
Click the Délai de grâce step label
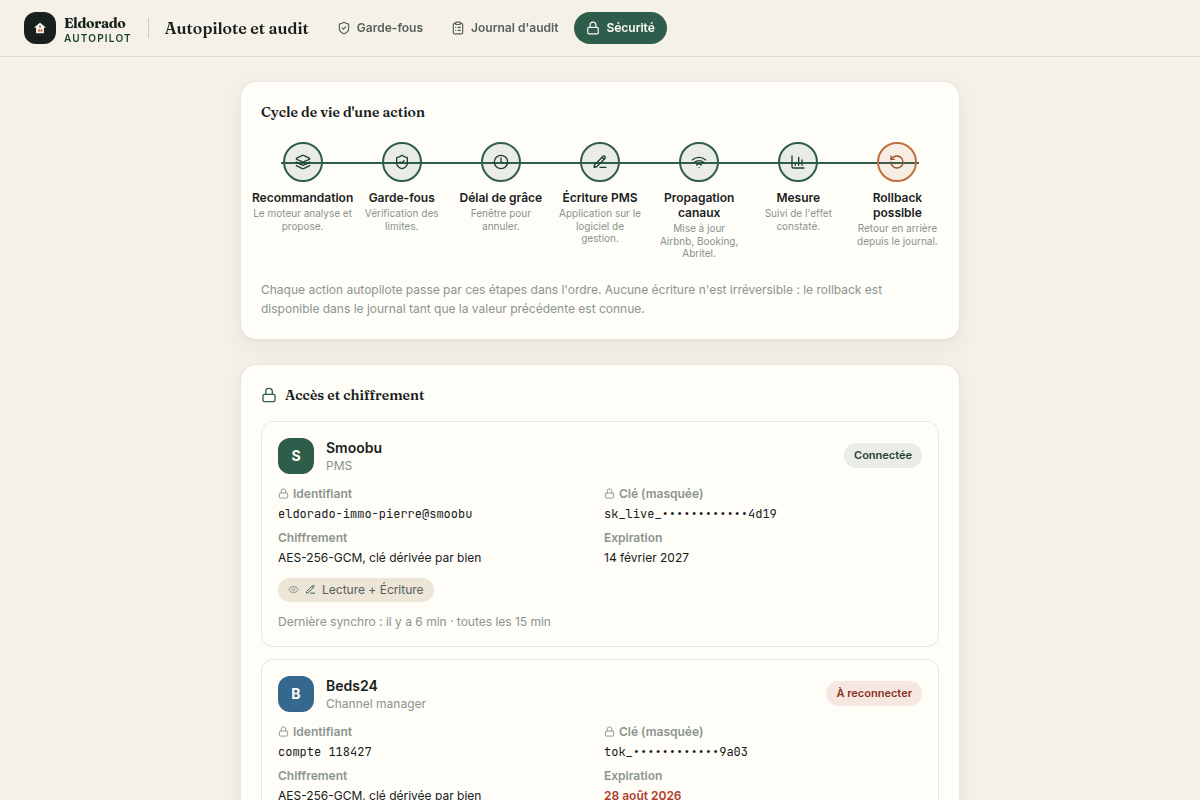[x=501, y=198]
